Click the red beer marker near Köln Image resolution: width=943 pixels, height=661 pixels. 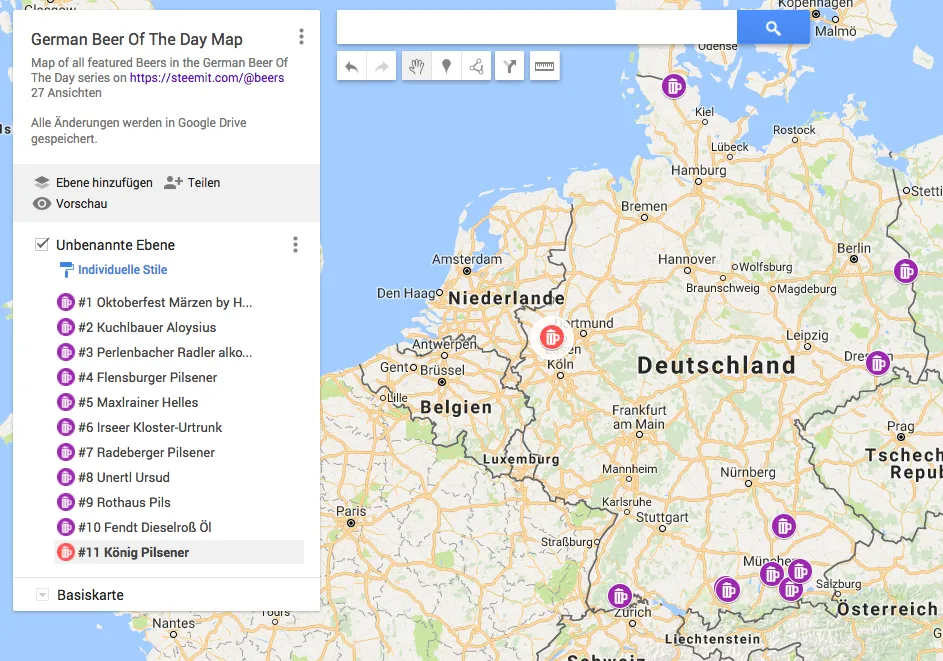pyautogui.click(x=551, y=337)
